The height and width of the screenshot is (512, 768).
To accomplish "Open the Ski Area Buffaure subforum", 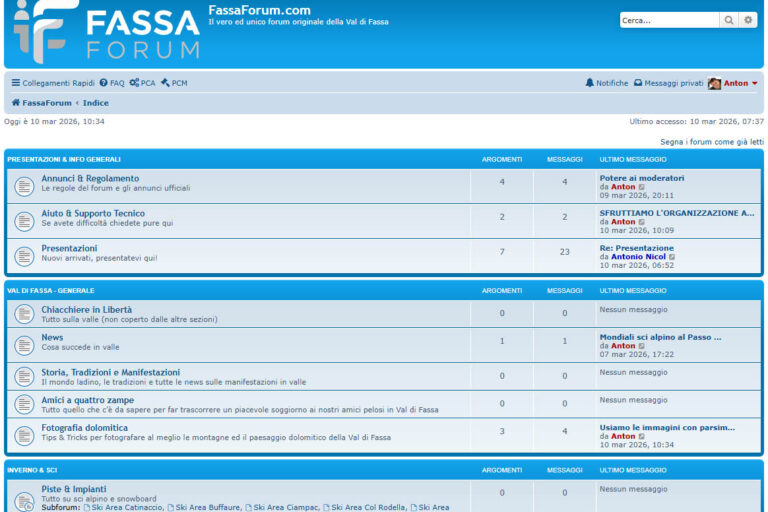I will 204,508.
